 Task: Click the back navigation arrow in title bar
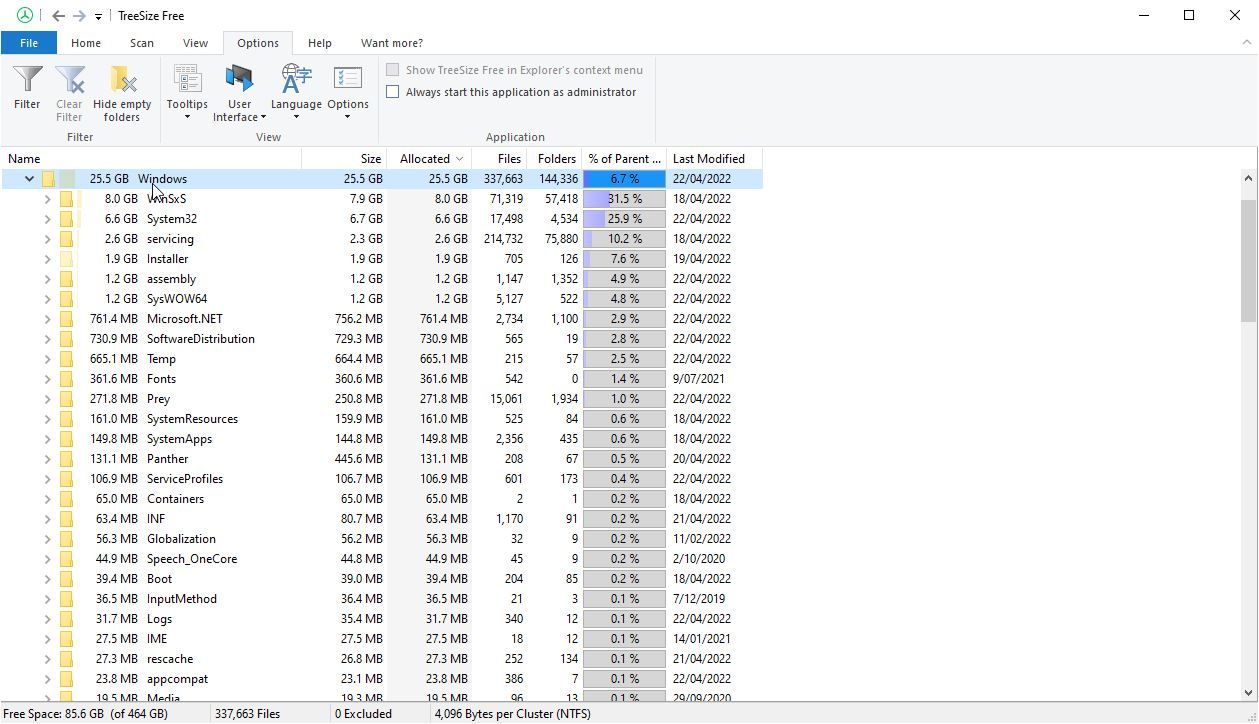[58, 16]
